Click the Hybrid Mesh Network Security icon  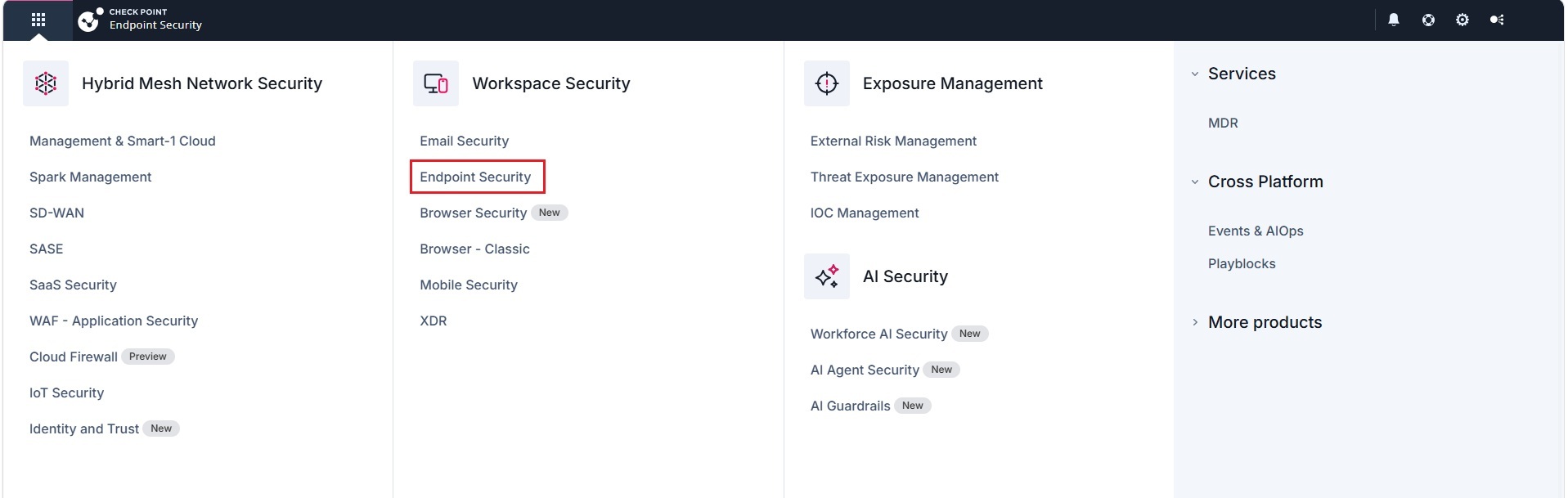coord(46,83)
